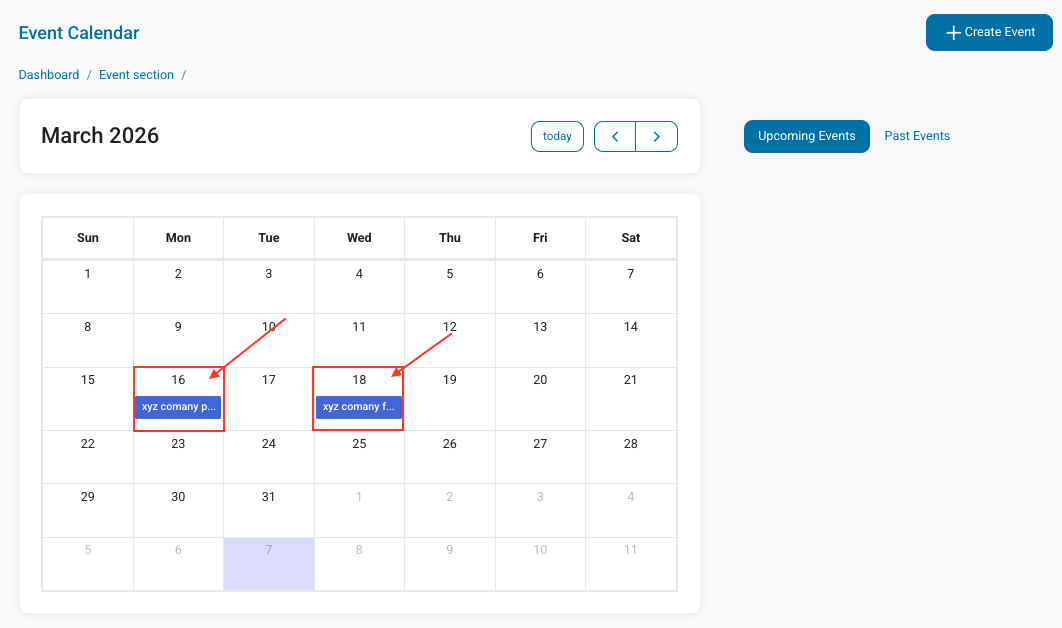1062x628 pixels.
Task: Click the Sat column header
Action: [x=630, y=238]
